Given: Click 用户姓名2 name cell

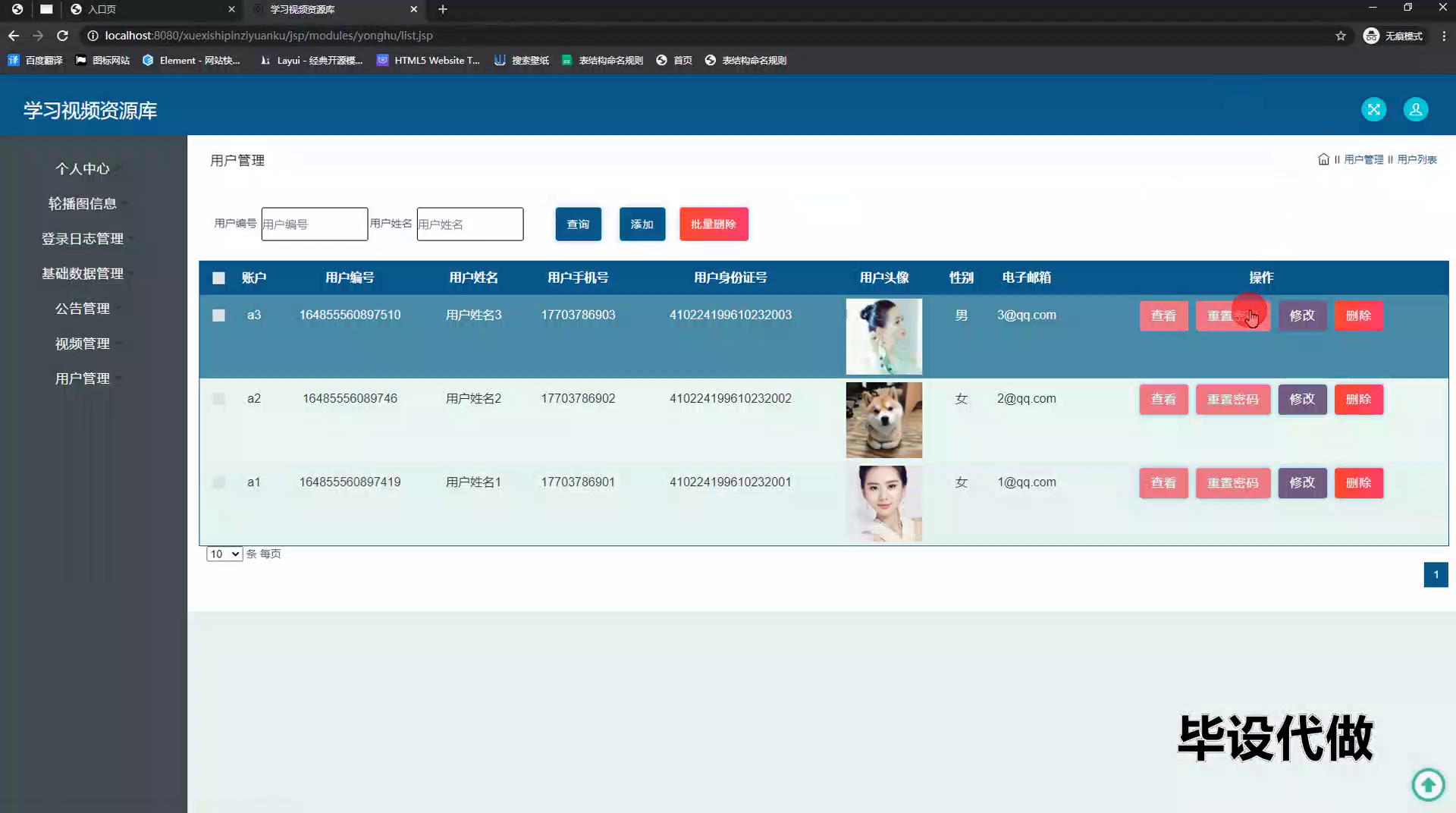Looking at the screenshot, I should (x=473, y=398).
